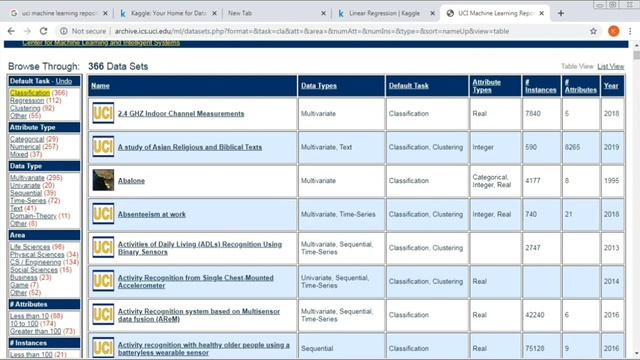Open the UCI logo for the Absenteeism at work row
The image size is (640, 360).
103,213
